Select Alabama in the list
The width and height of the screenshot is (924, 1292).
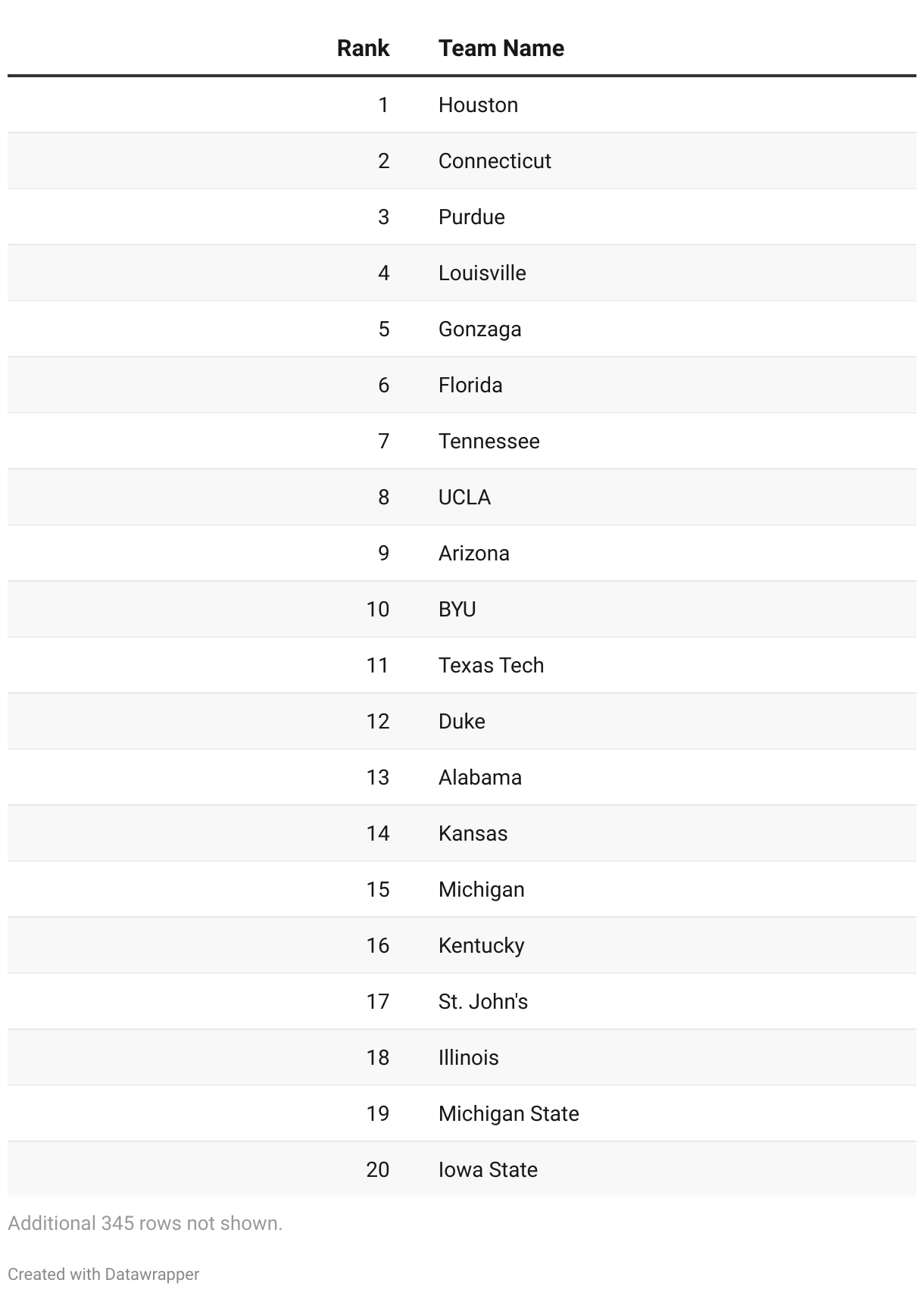(x=479, y=777)
